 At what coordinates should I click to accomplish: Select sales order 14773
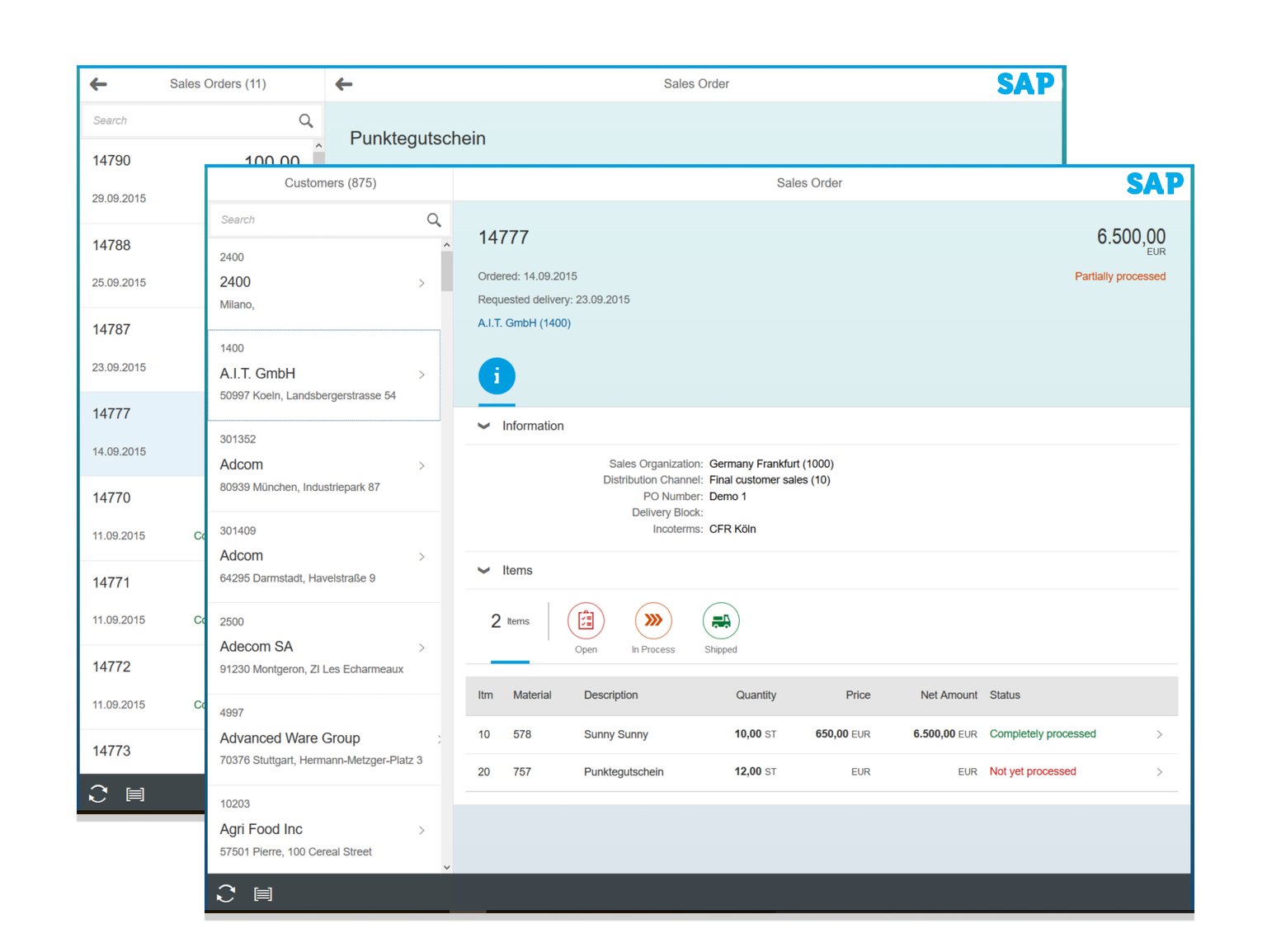point(142,751)
